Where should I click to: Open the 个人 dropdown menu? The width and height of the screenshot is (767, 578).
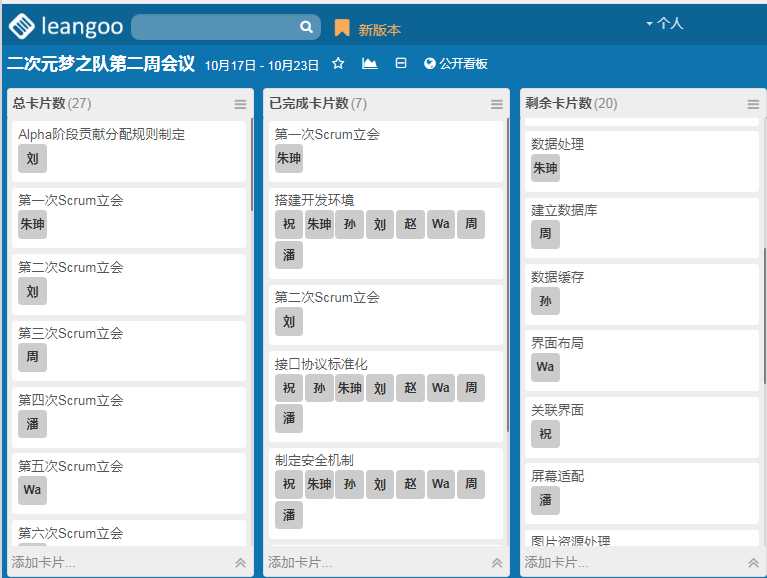click(x=664, y=23)
